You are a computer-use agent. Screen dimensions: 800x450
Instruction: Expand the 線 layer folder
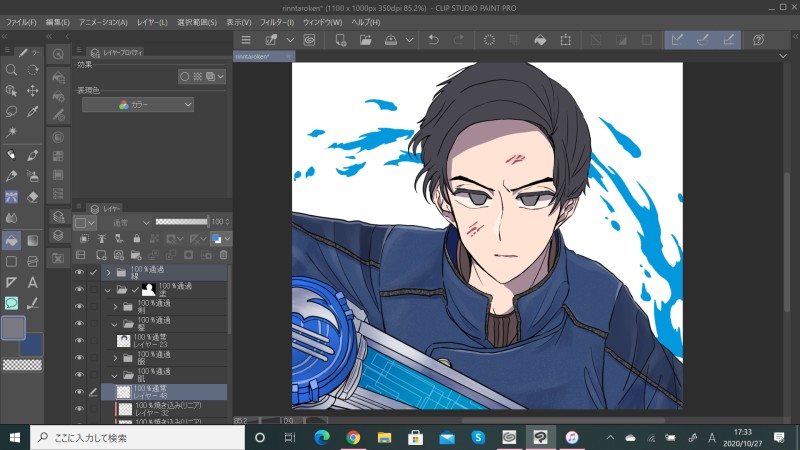[x=108, y=272]
